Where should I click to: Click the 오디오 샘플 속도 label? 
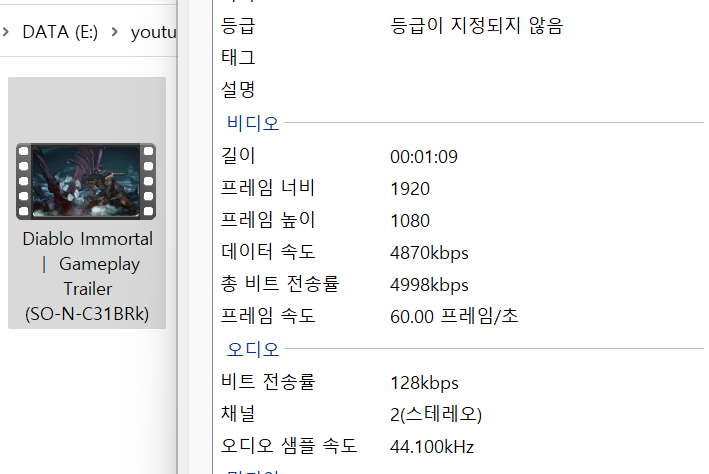[x=289, y=446]
